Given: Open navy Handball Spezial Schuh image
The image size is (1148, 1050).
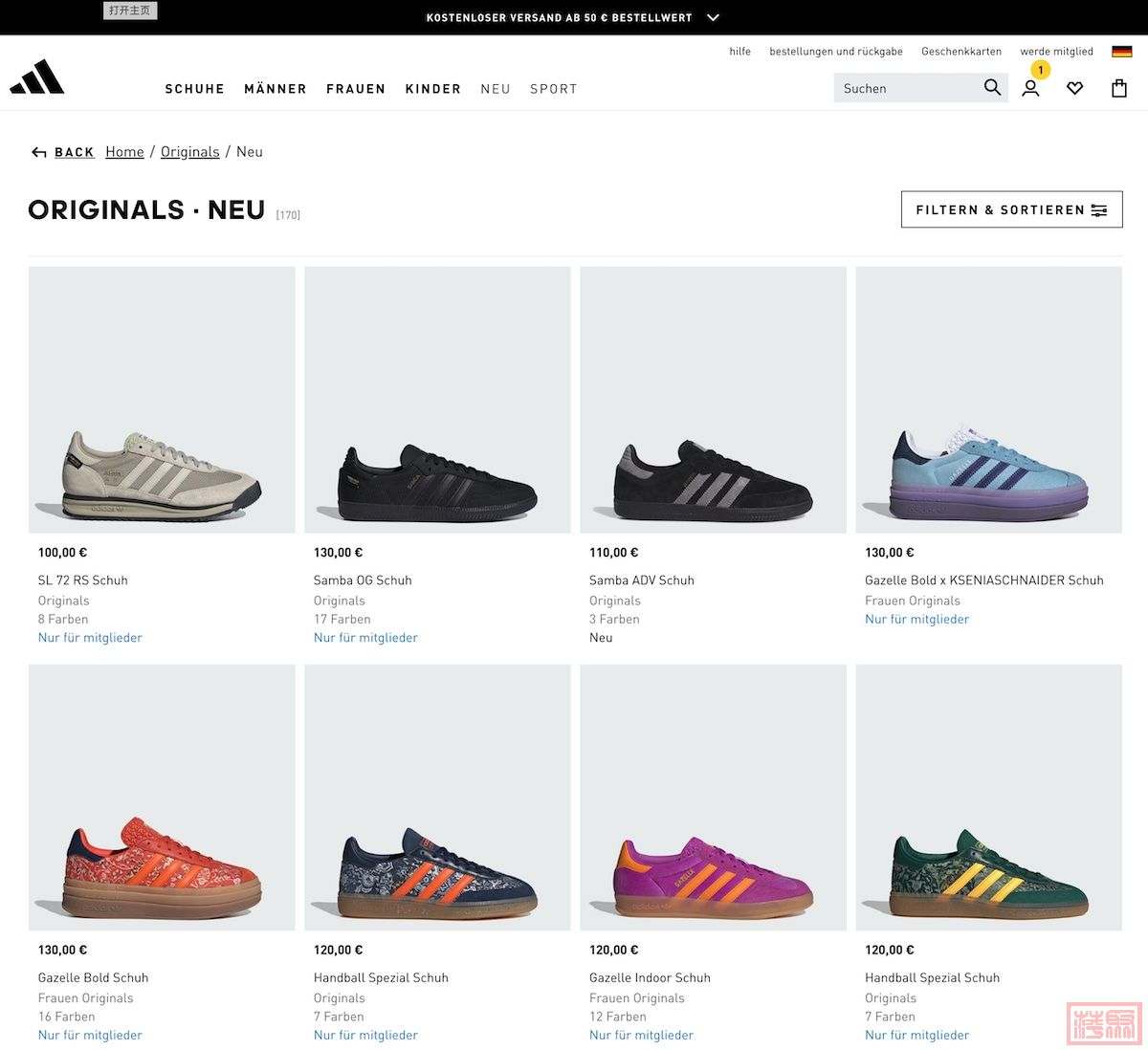Looking at the screenshot, I should click(x=437, y=798).
